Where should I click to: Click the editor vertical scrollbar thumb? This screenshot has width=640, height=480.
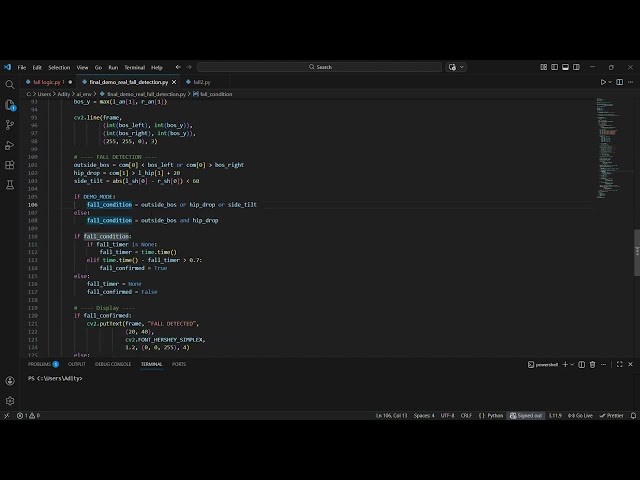pos(636,253)
